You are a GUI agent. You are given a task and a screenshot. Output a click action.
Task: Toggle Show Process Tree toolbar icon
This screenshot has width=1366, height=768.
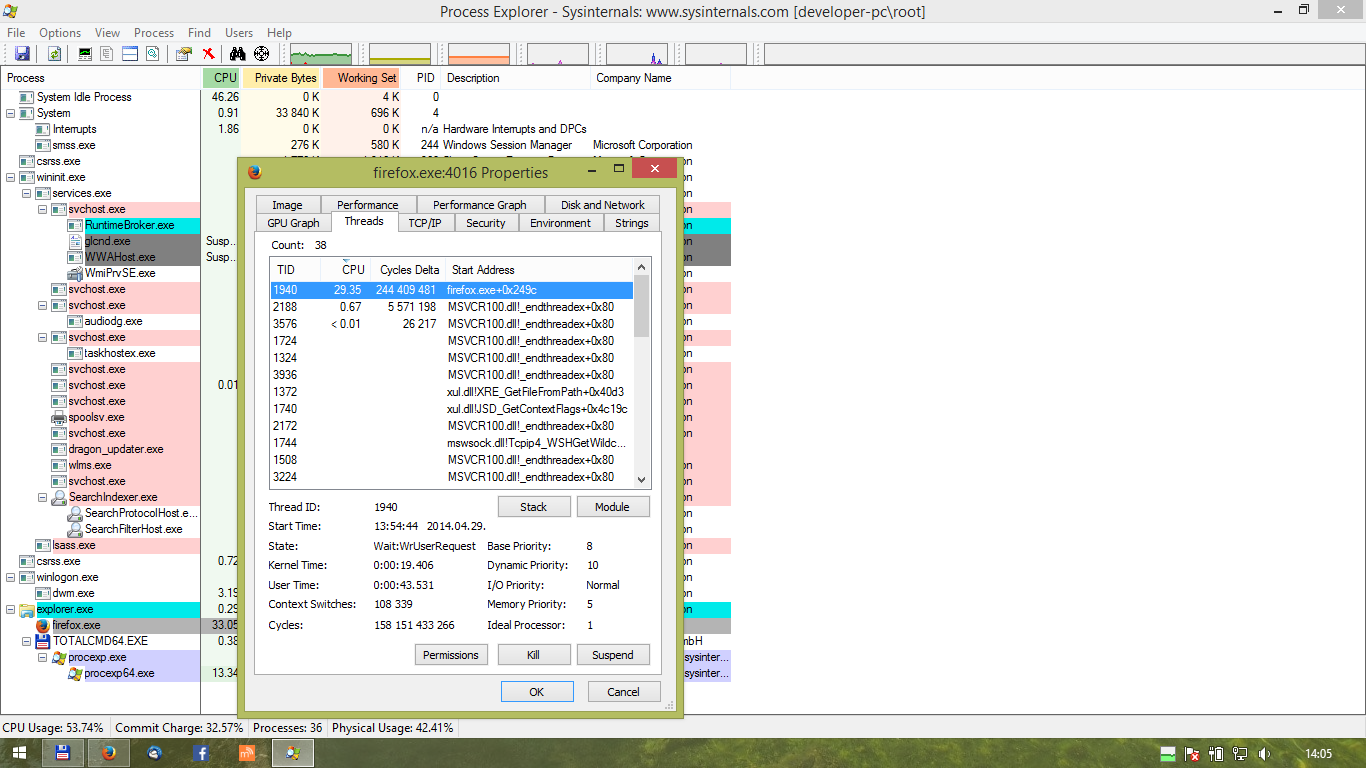point(107,54)
